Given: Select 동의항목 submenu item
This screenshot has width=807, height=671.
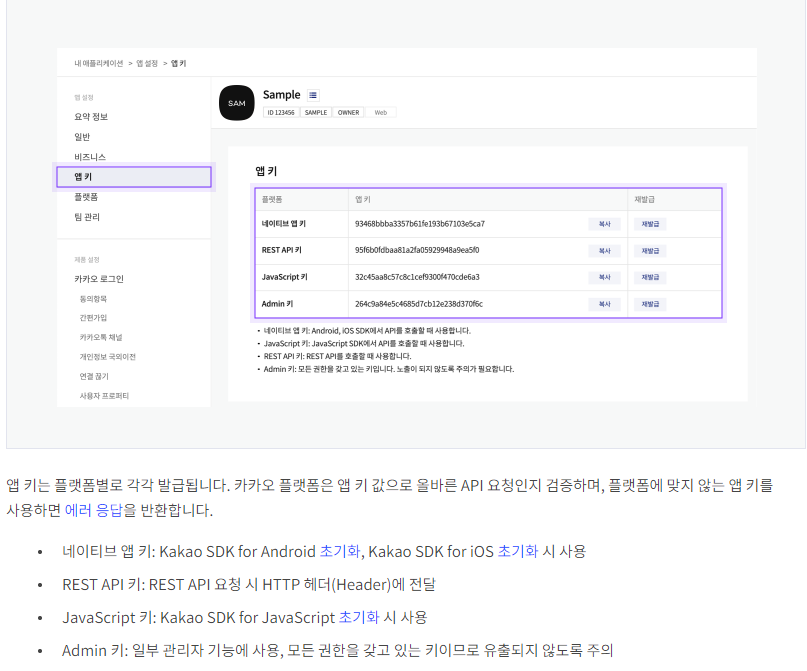Looking at the screenshot, I should point(93,299).
